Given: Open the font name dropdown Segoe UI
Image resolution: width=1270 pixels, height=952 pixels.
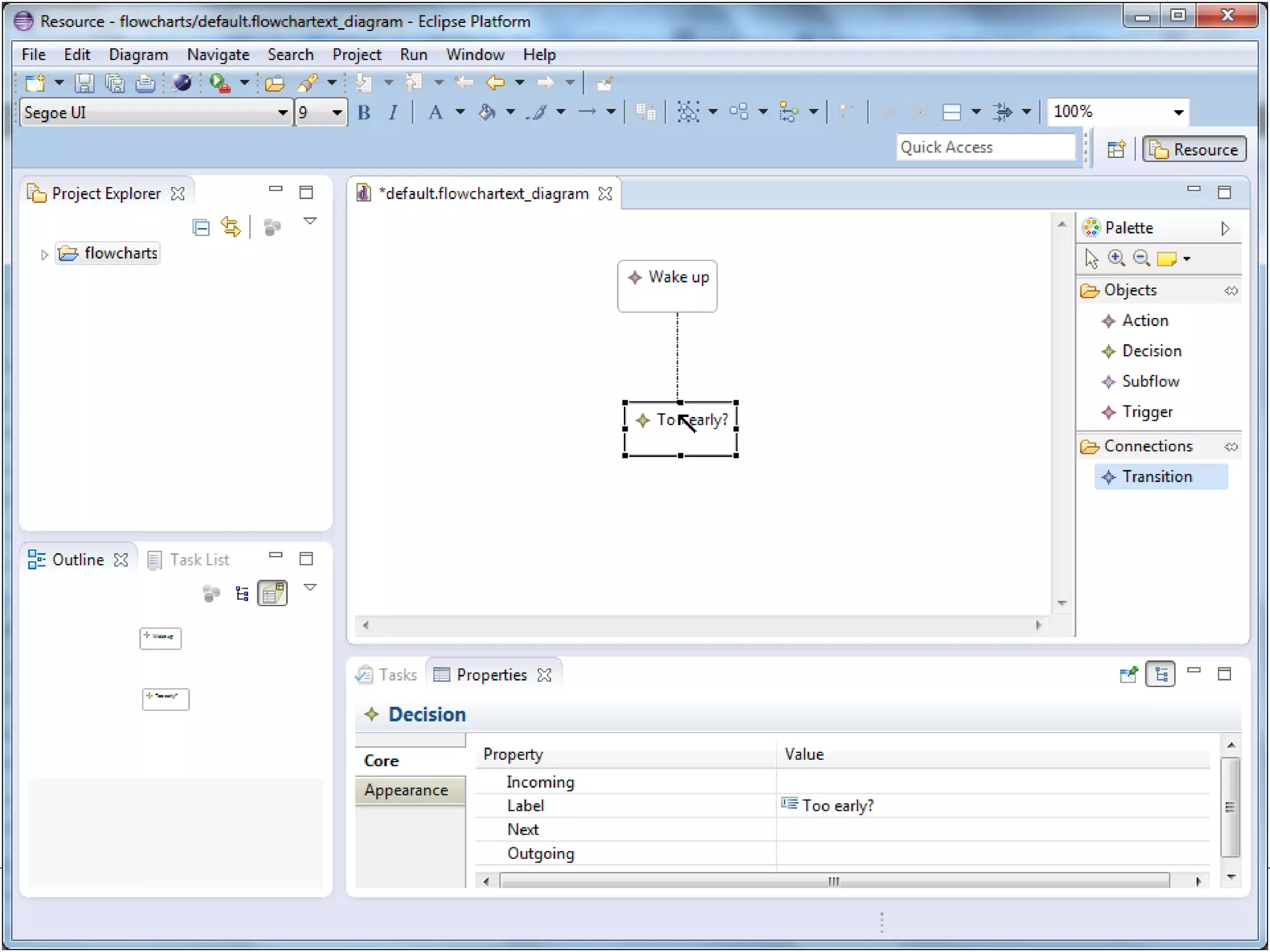Looking at the screenshot, I should [x=282, y=112].
